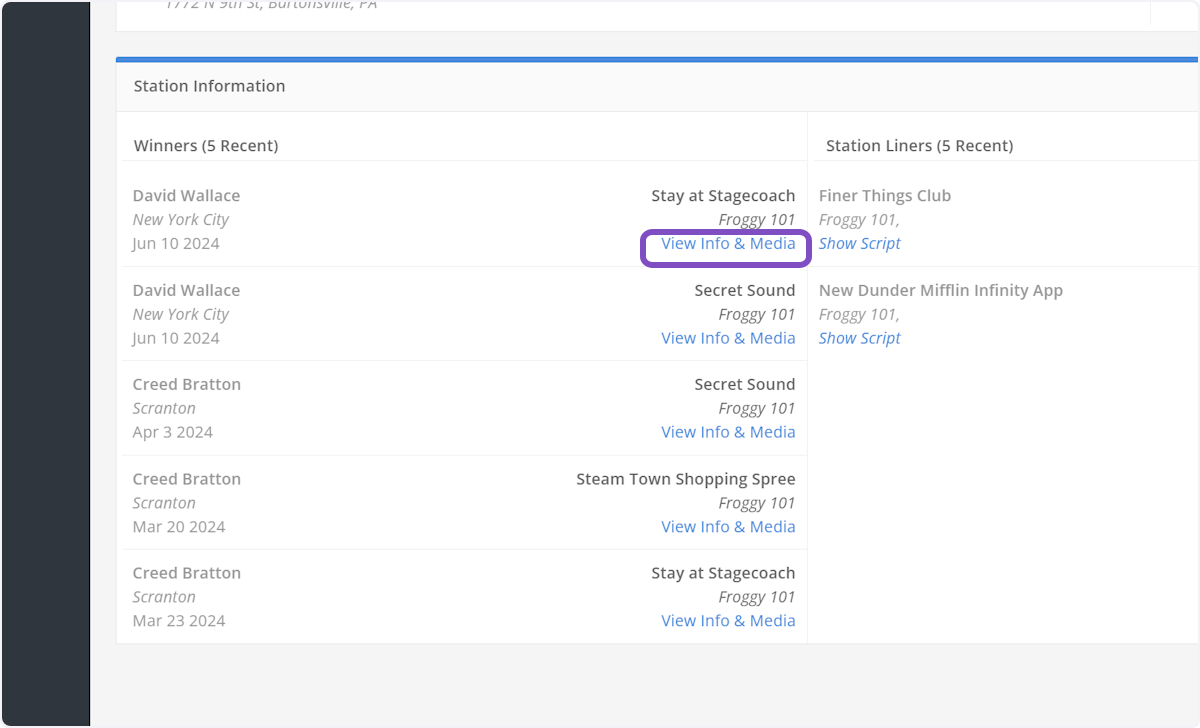Select David Wallace in the second winner row

(x=186, y=291)
